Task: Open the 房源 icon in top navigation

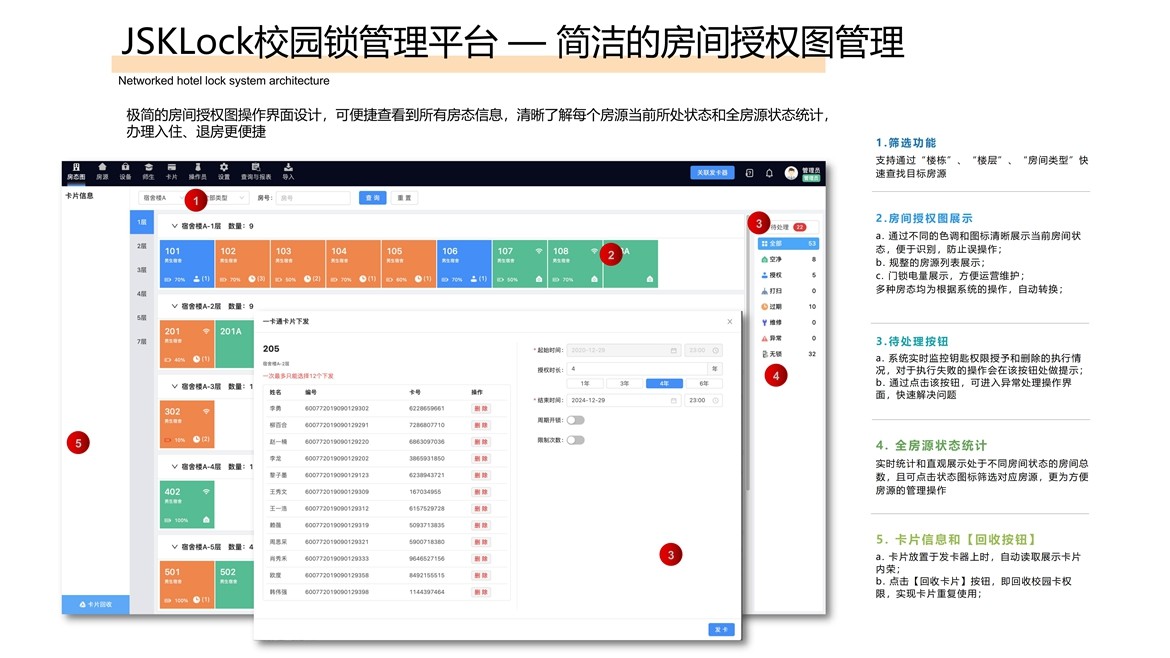Action: [102, 170]
